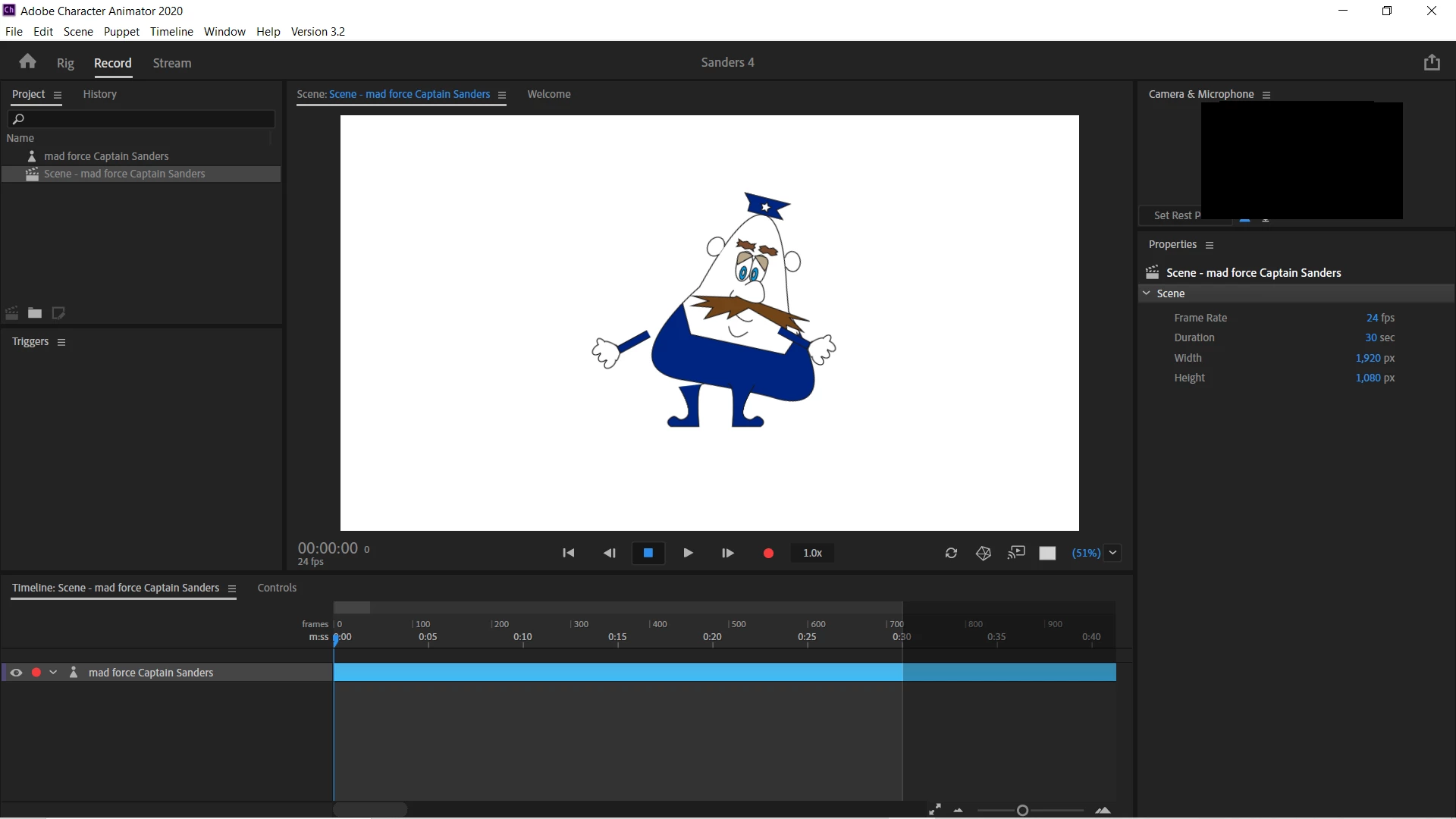The height and width of the screenshot is (819, 1456).
Task: Go to start of scene
Action: tap(568, 553)
